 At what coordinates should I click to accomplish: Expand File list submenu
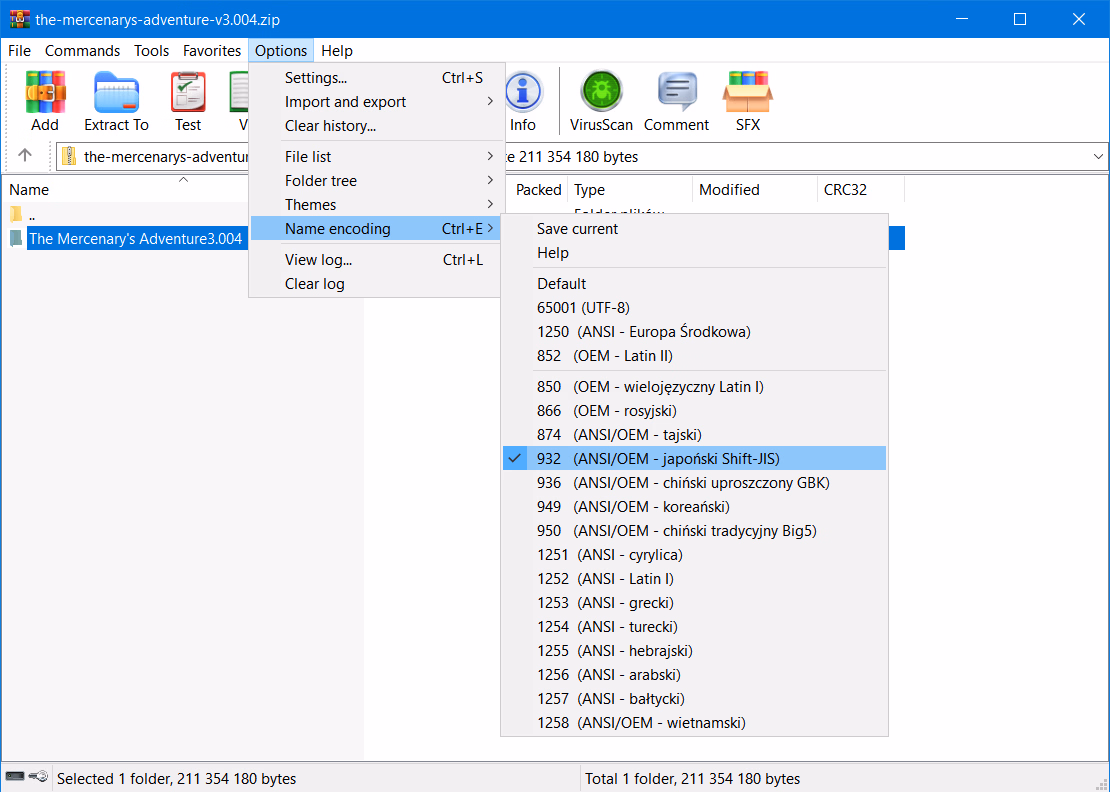click(x=377, y=157)
